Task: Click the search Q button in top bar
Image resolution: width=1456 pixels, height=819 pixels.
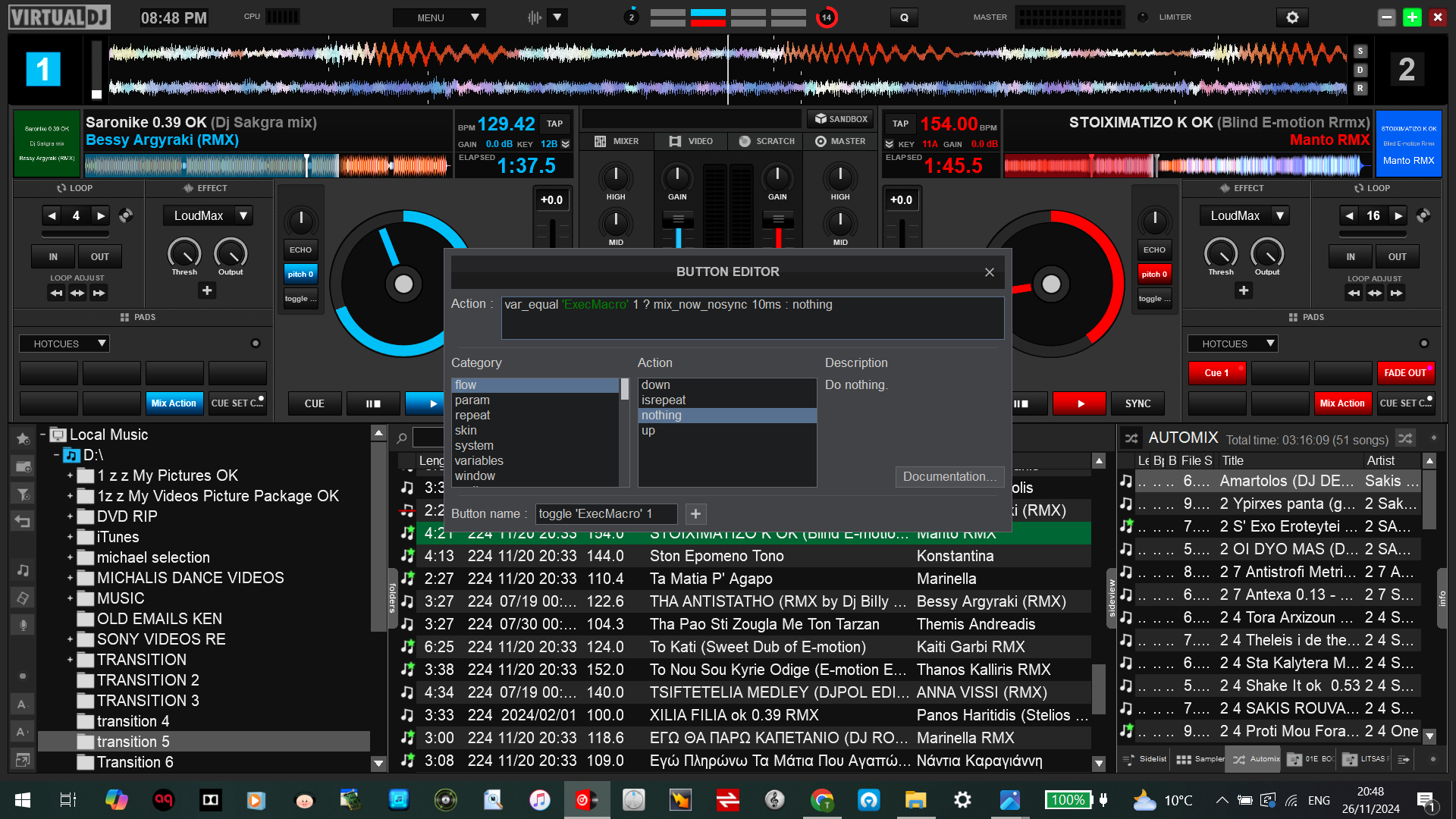Action: click(904, 17)
